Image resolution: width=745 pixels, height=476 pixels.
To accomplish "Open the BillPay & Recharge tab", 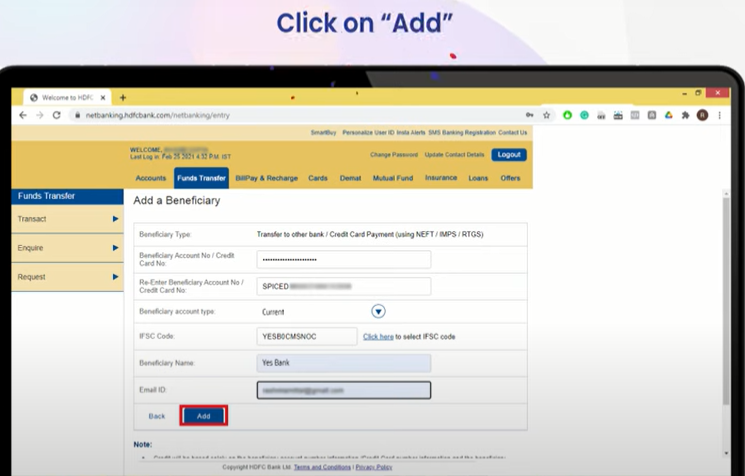I will coord(267,178).
